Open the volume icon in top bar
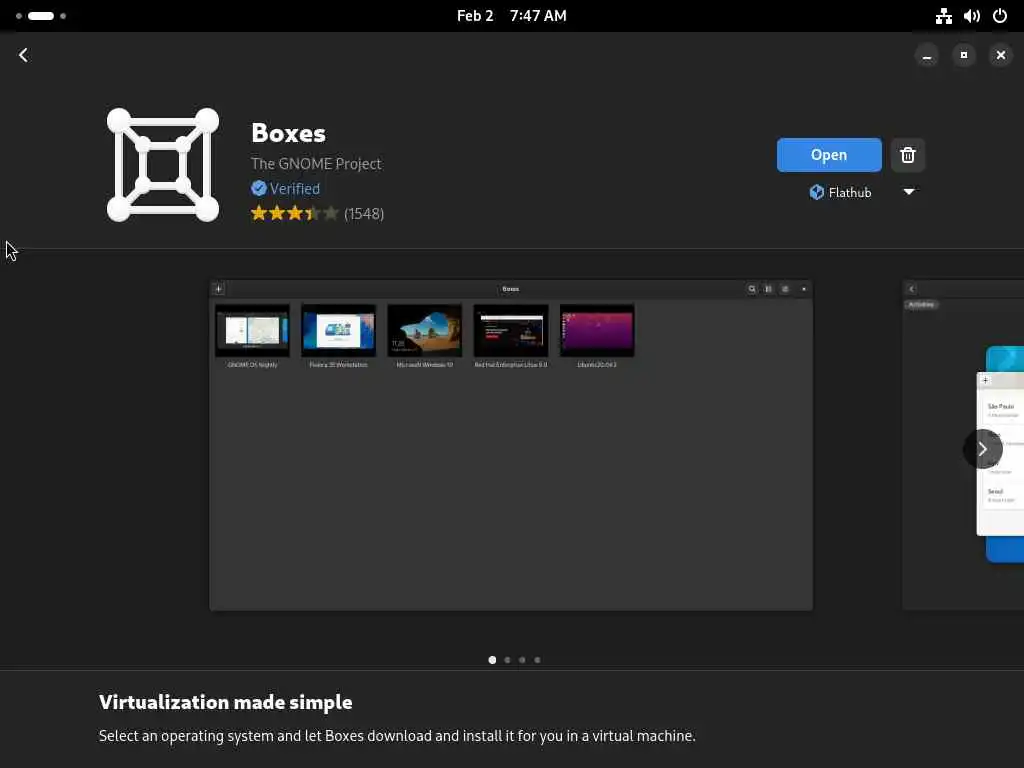This screenshot has width=1024, height=768. coord(972,16)
